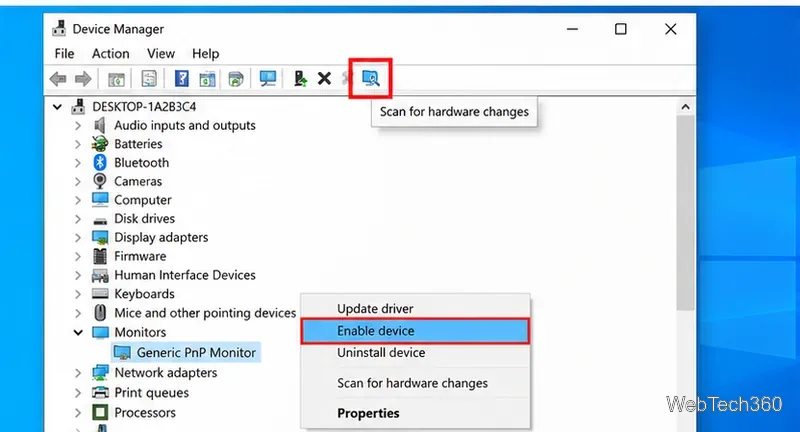Expand the Display adapters category

point(78,238)
